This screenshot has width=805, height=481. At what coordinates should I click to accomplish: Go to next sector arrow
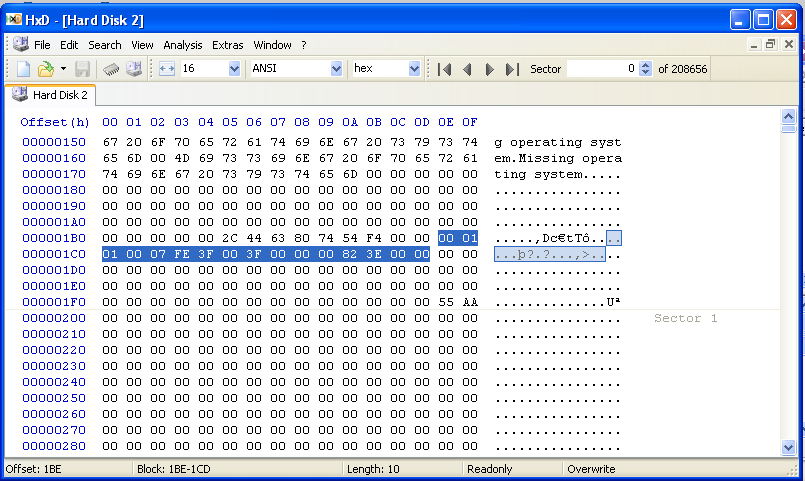(489, 69)
